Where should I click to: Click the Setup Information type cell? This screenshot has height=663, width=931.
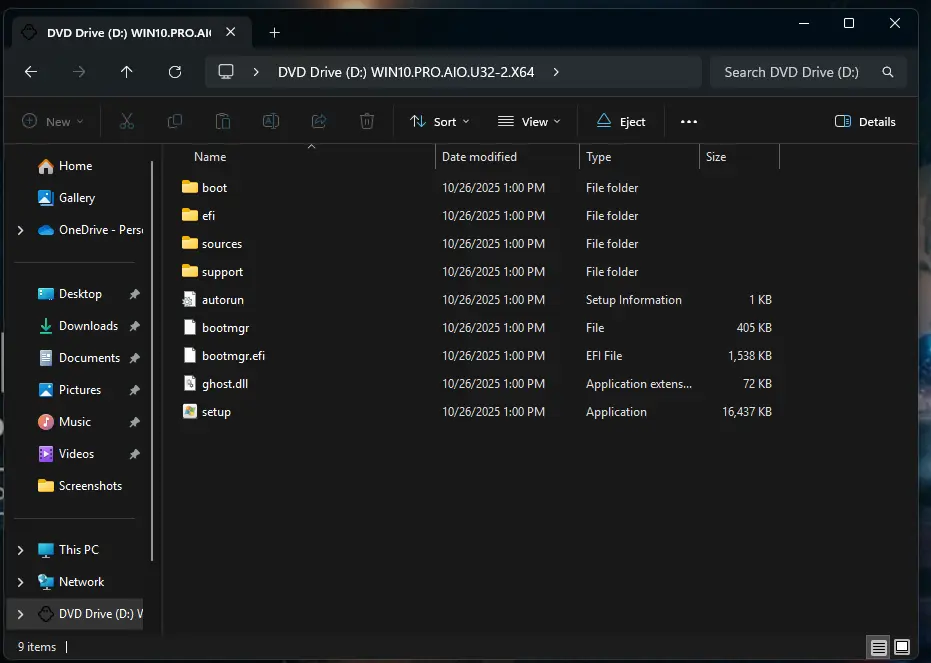pyautogui.click(x=634, y=300)
